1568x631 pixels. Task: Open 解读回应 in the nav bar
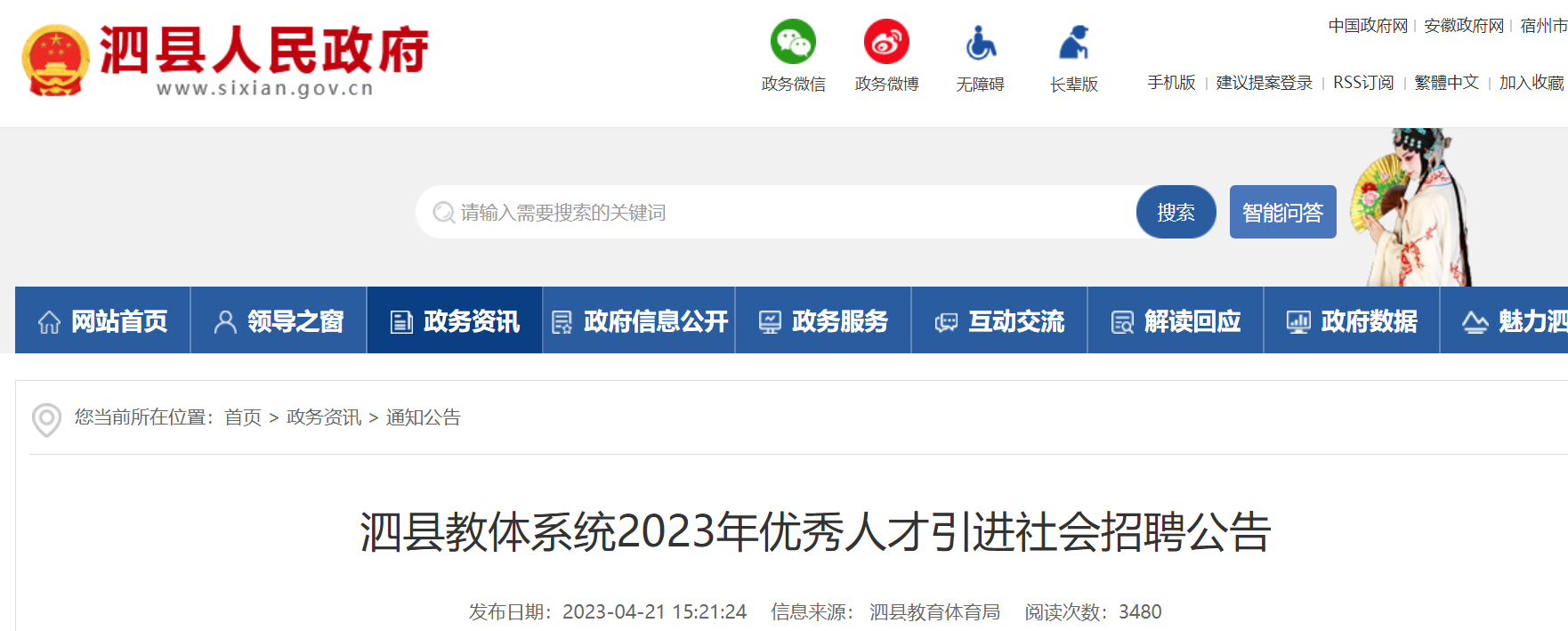click(1176, 320)
